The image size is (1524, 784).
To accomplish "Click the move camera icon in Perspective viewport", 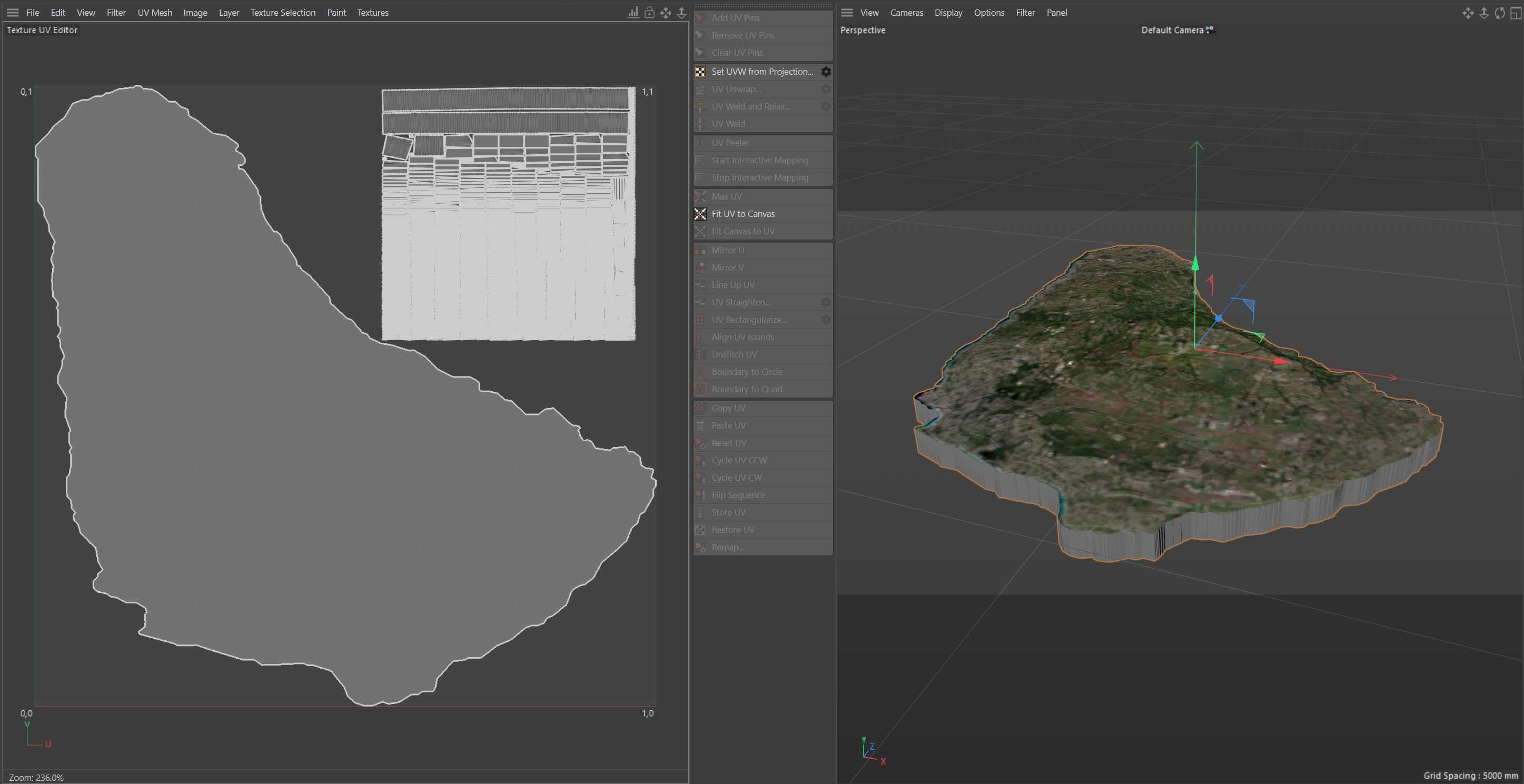I will pos(1468,13).
